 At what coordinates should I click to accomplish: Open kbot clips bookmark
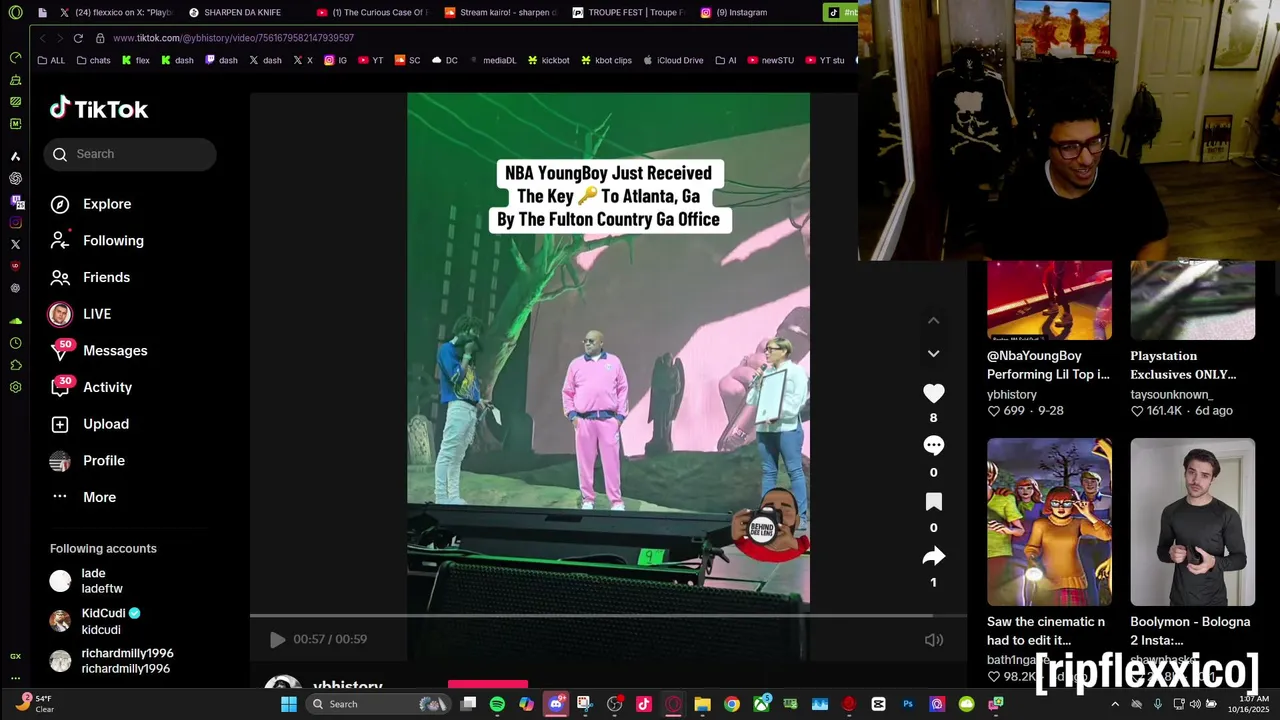606,60
